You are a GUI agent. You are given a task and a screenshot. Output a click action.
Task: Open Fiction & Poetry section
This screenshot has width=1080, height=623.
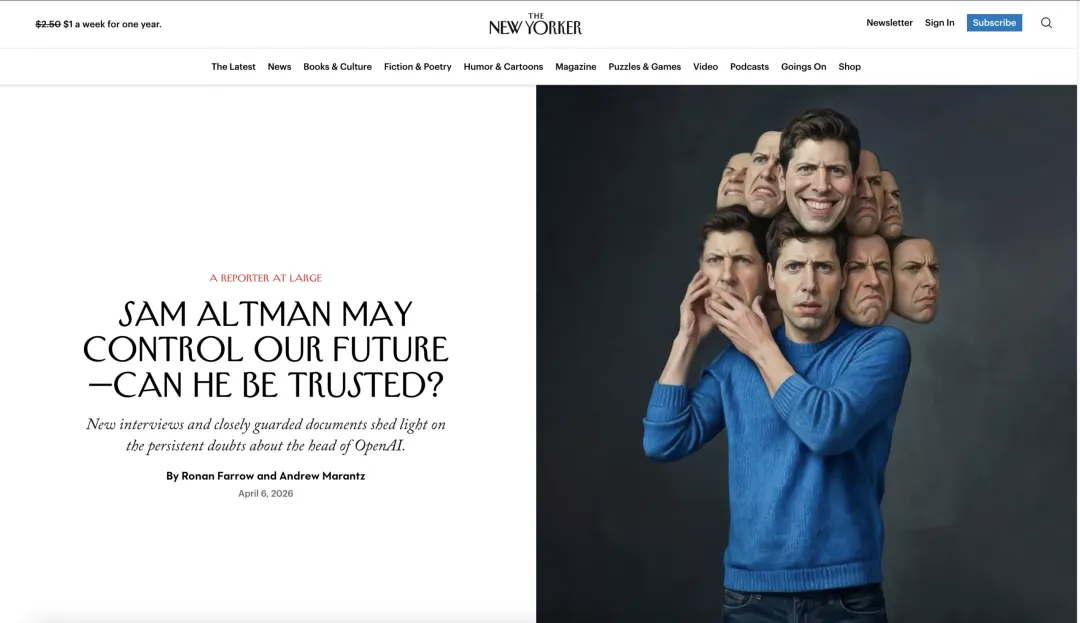[417, 67]
